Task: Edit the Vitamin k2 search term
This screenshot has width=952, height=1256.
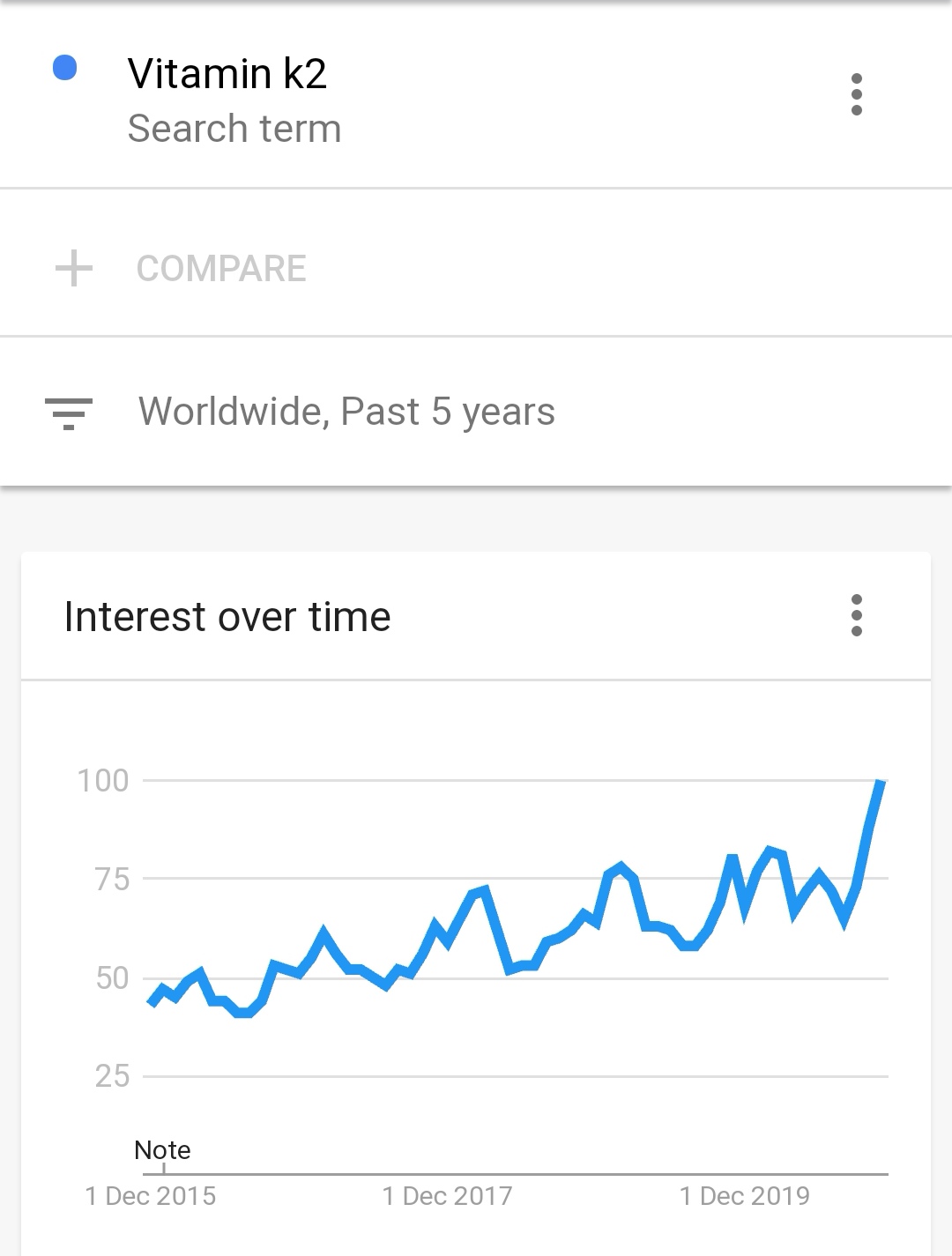Action: [227, 73]
